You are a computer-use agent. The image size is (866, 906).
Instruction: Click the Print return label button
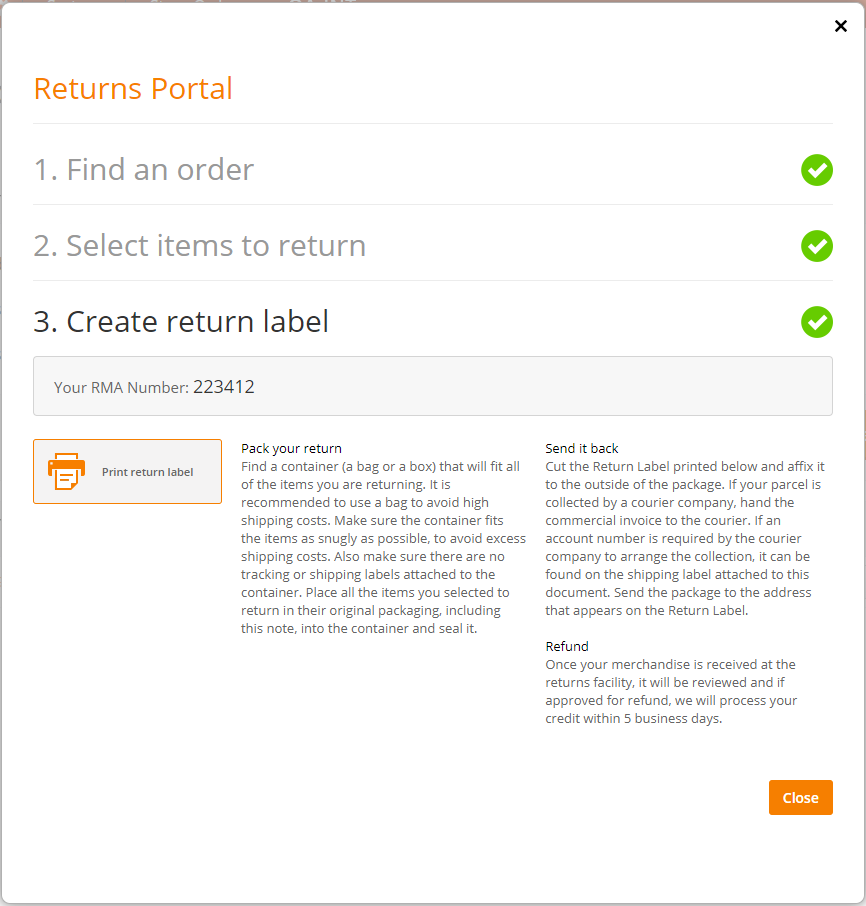[127, 471]
